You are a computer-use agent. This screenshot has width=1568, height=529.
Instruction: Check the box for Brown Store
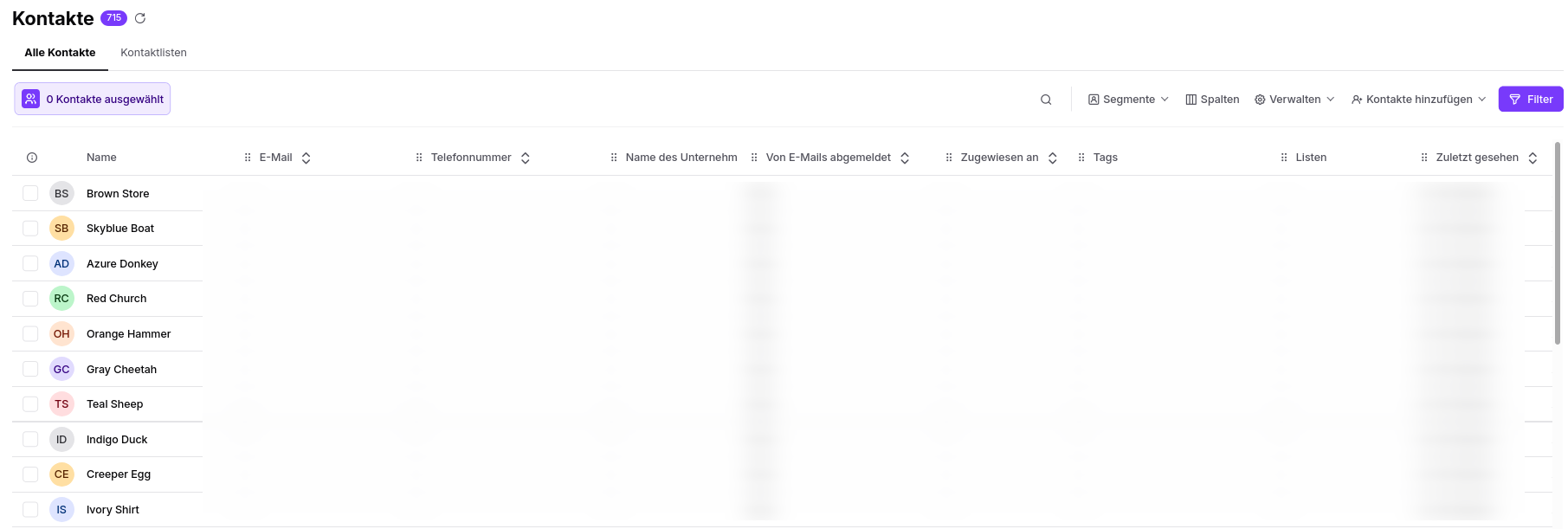click(30, 193)
